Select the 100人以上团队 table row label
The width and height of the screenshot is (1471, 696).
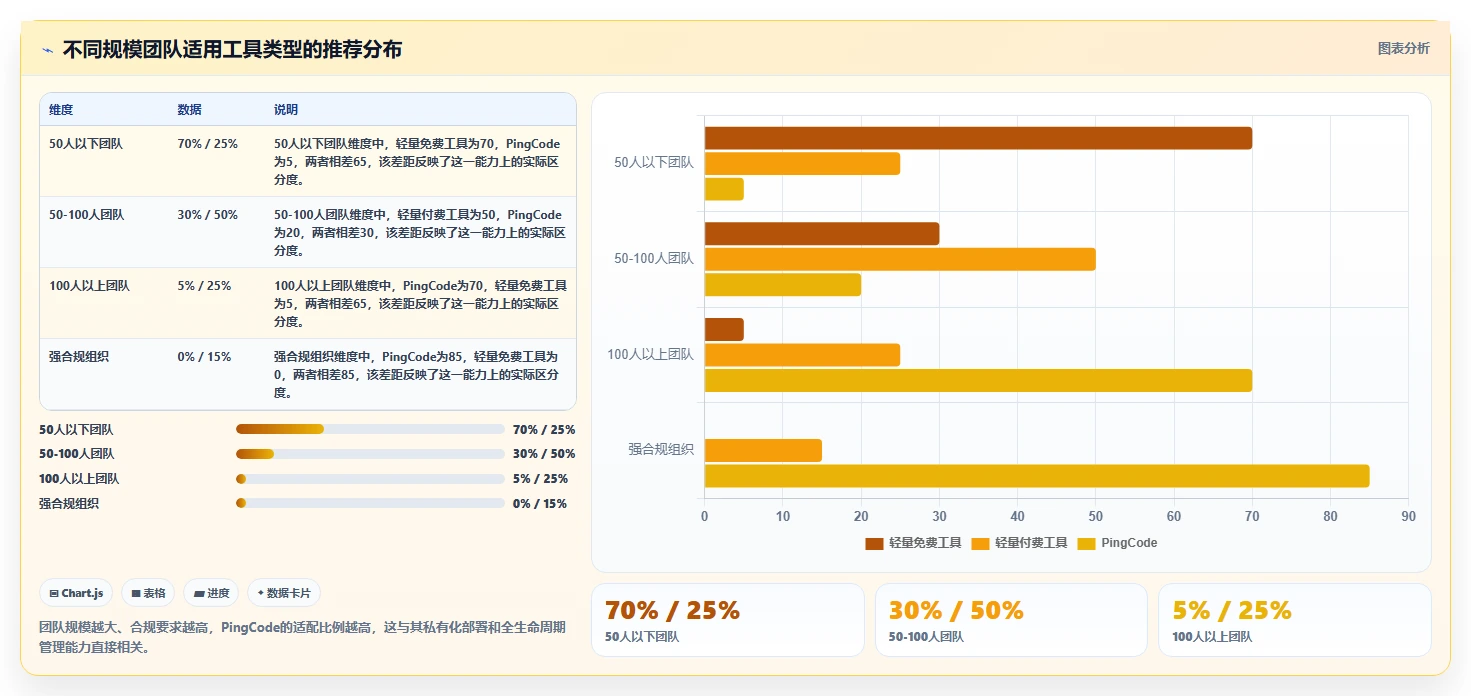pos(89,286)
